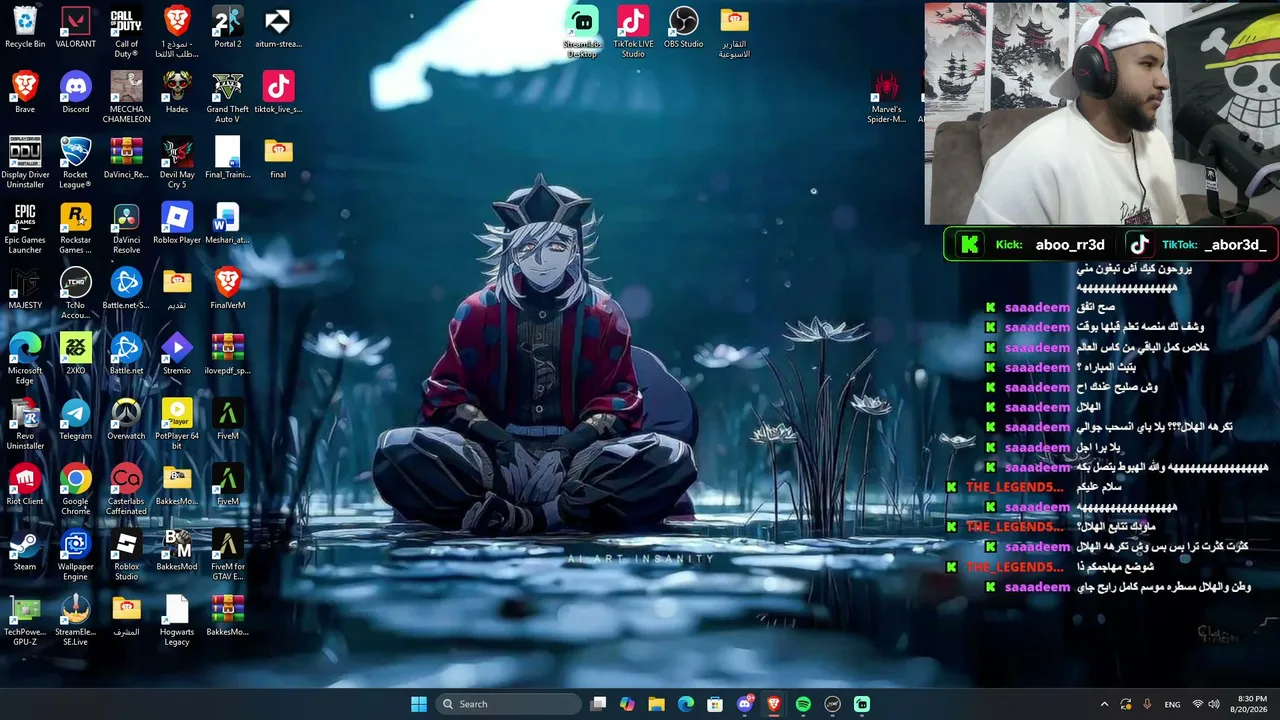Select the Riot Client shortcut

tap(25, 484)
